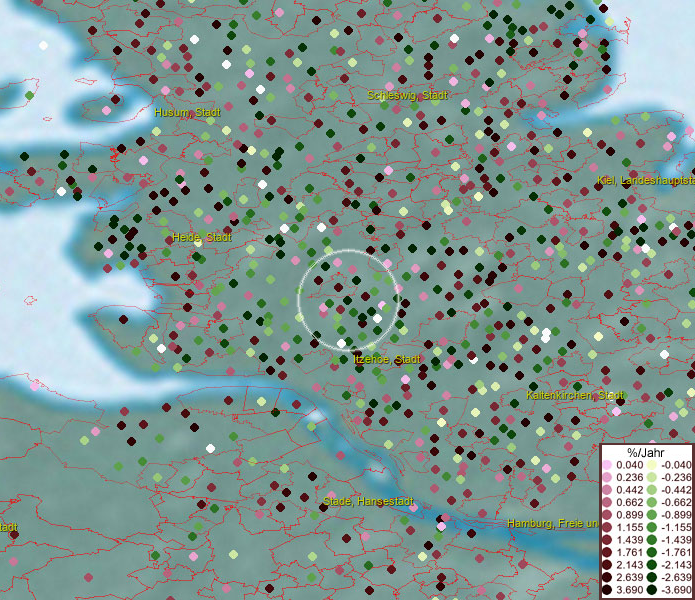Select the -2.143 legend swatch
This screenshot has width=695, height=600.
click(x=652, y=565)
